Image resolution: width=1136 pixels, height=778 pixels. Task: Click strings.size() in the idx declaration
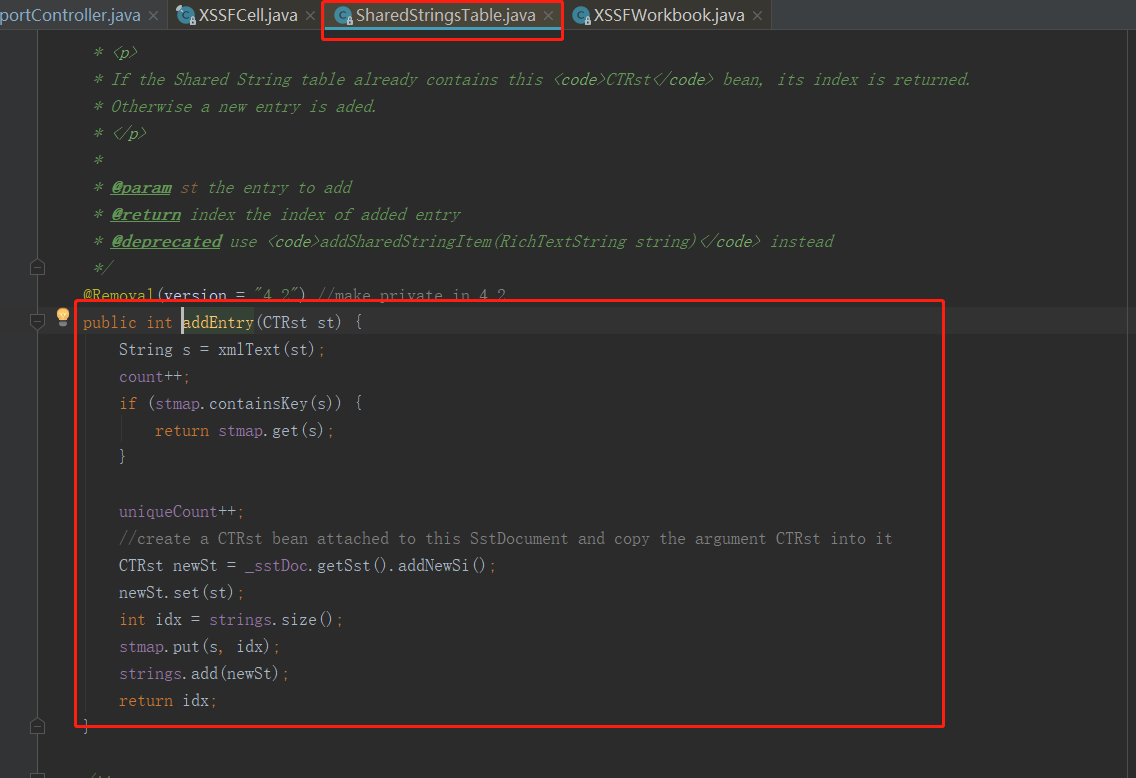click(271, 619)
